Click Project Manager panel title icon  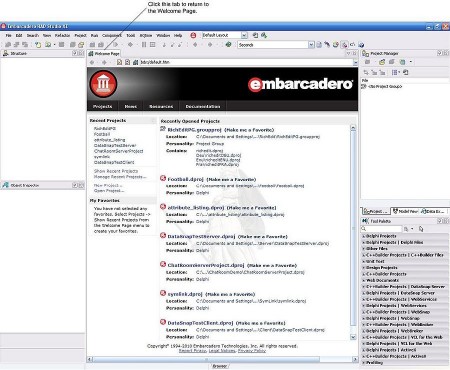tap(366, 53)
